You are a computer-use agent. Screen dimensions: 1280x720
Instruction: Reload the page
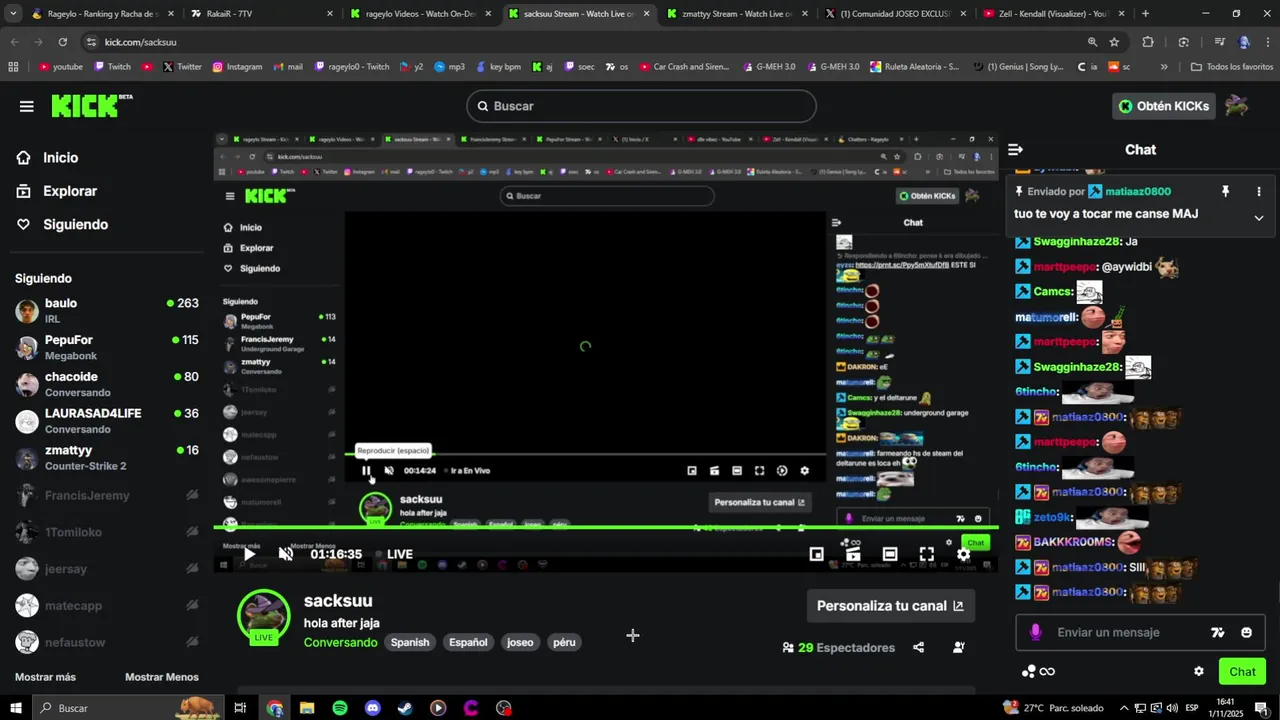tap(62, 42)
